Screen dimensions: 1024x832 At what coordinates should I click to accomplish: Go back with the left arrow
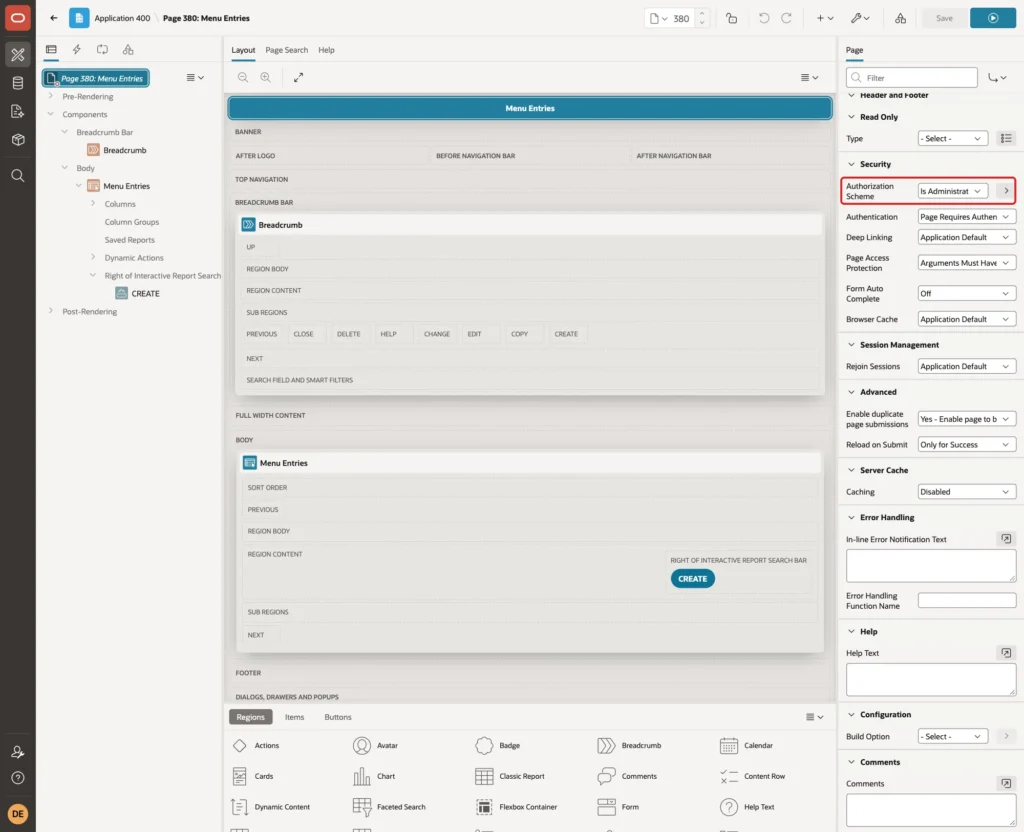(54, 18)
